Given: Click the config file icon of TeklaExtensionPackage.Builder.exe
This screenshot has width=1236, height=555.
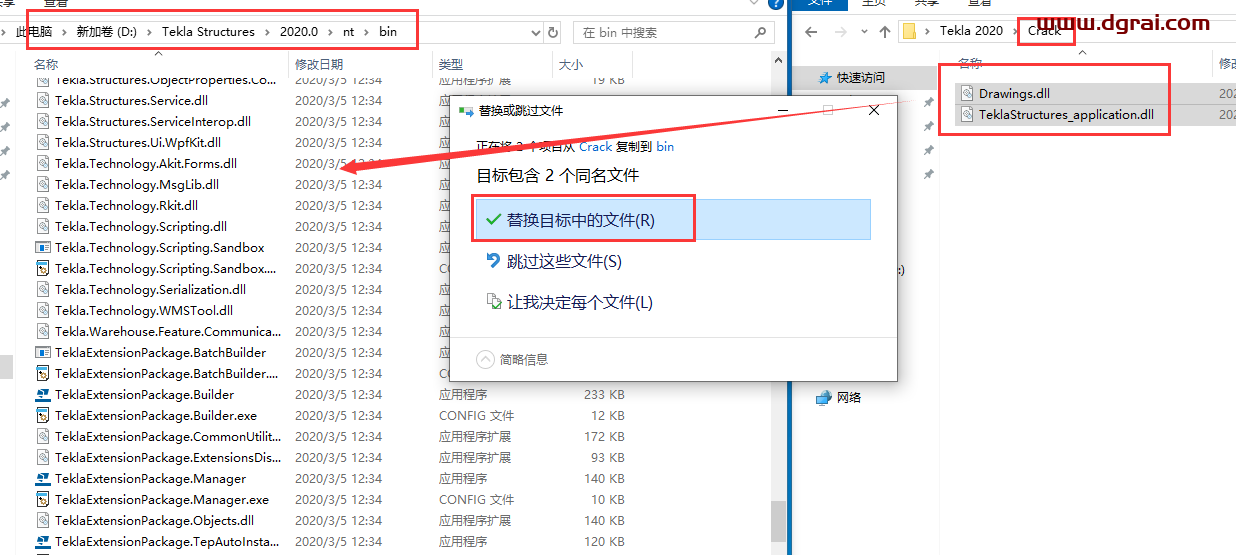Looking at the screenshot, I should (43, 415).
